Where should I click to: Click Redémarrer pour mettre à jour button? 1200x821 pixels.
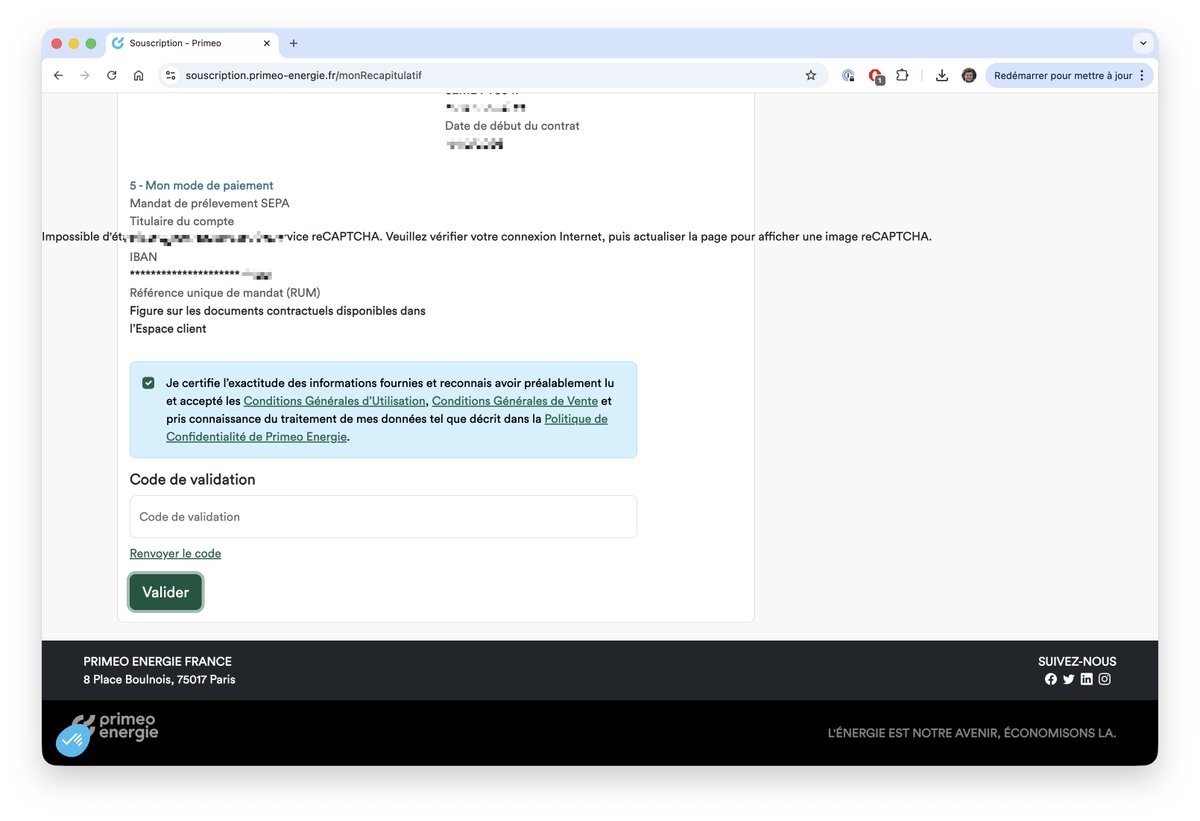click(x=1070, y=75)
